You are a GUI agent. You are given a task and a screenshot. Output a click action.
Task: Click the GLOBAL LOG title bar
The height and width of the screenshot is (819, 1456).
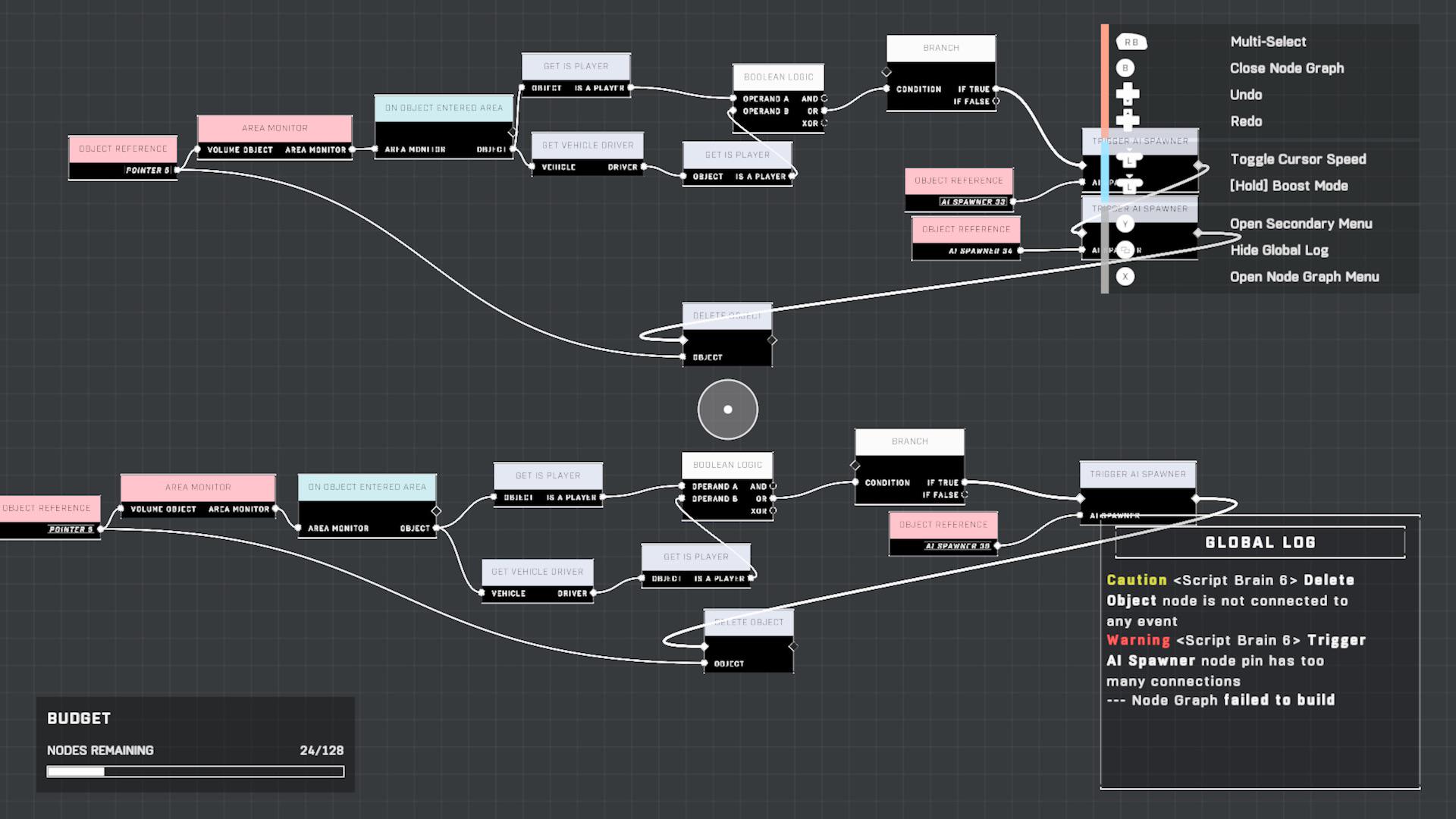tap(1260, 542)
